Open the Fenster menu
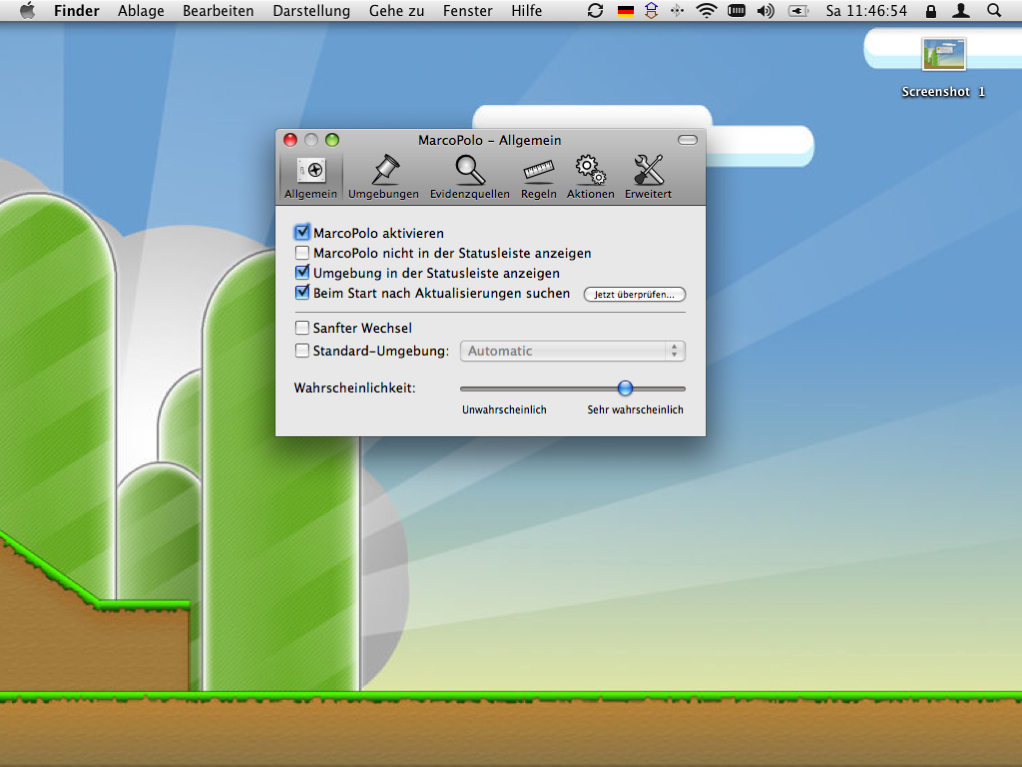1022x767 pixels. (467, 11)
